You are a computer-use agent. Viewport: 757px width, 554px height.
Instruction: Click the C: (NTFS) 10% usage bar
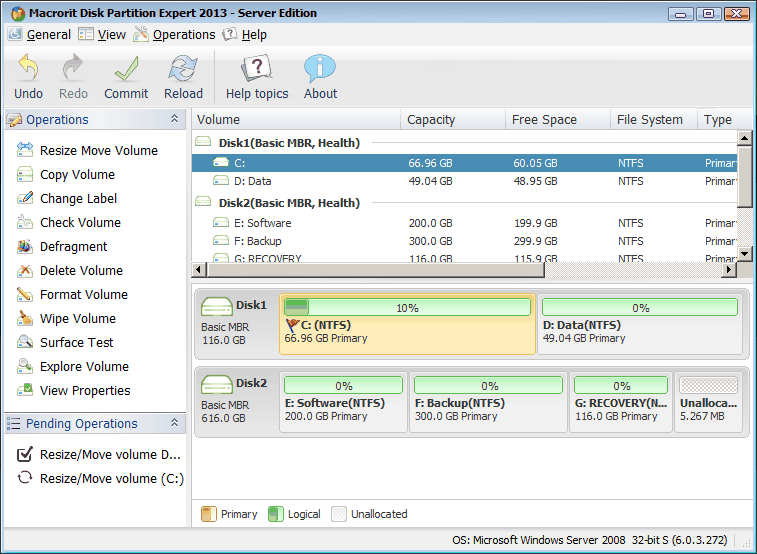407,307
